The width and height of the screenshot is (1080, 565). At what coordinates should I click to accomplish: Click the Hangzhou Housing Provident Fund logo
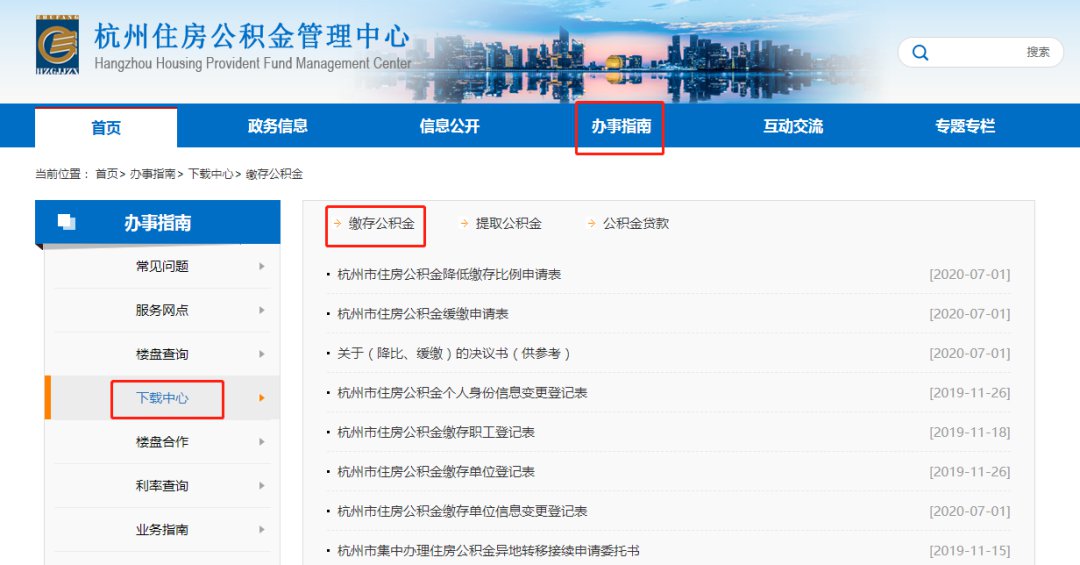(x=57, y=45)
